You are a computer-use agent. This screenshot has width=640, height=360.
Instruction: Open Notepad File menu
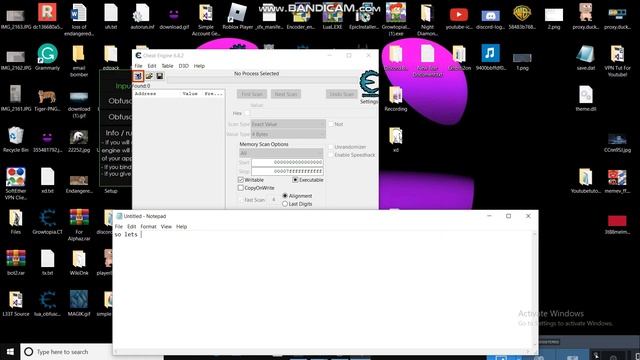[x=119, y=227]
